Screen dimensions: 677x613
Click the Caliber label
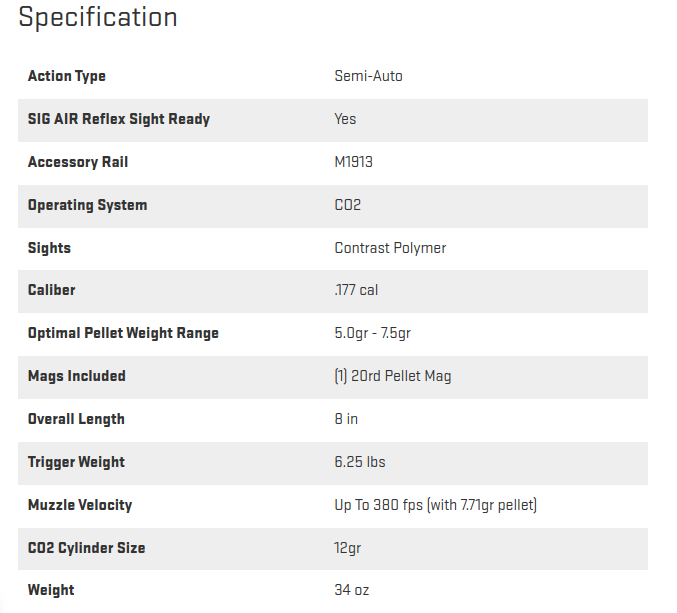click(52, 290)
